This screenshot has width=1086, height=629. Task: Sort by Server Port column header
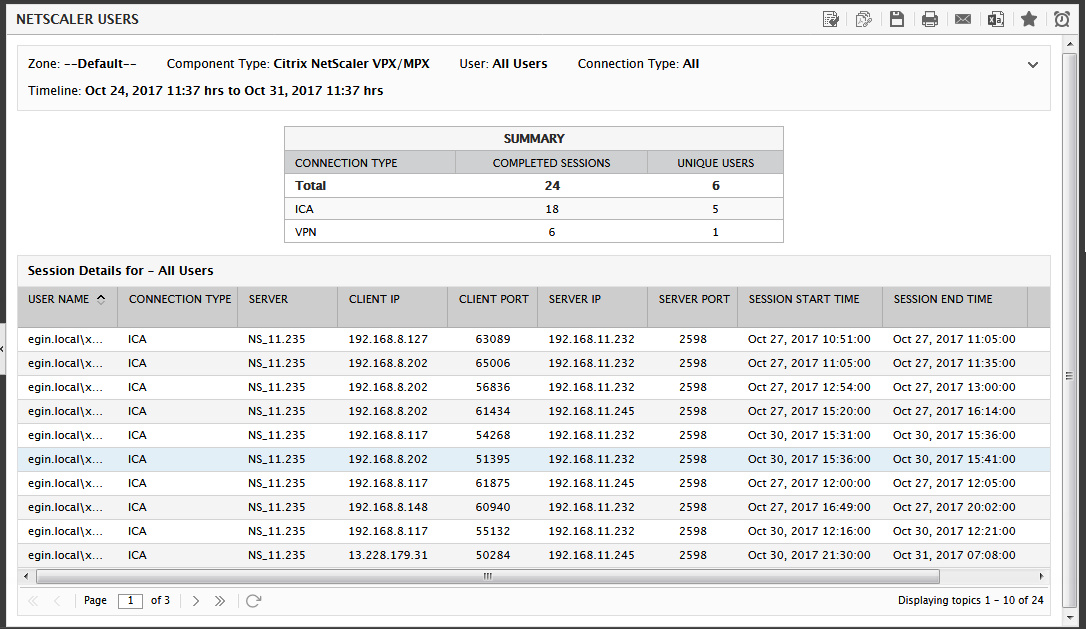click(x=693, y=307)
